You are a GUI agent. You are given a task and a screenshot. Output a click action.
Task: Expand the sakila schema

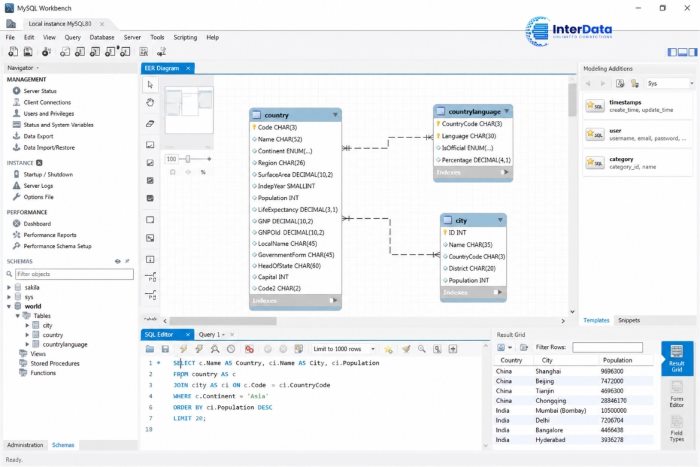[9, 288]
